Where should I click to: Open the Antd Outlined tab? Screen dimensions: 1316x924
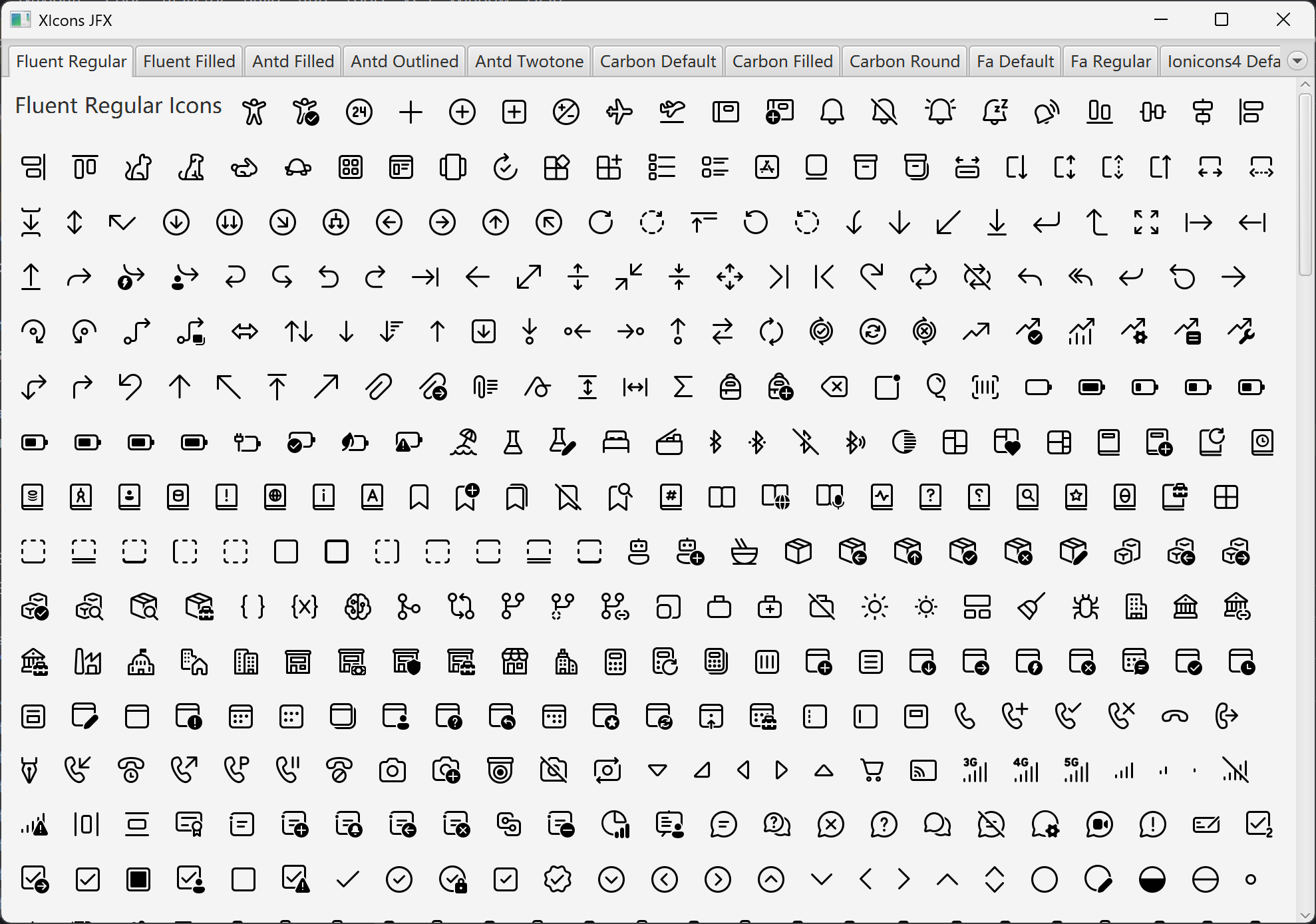point(405,61)
